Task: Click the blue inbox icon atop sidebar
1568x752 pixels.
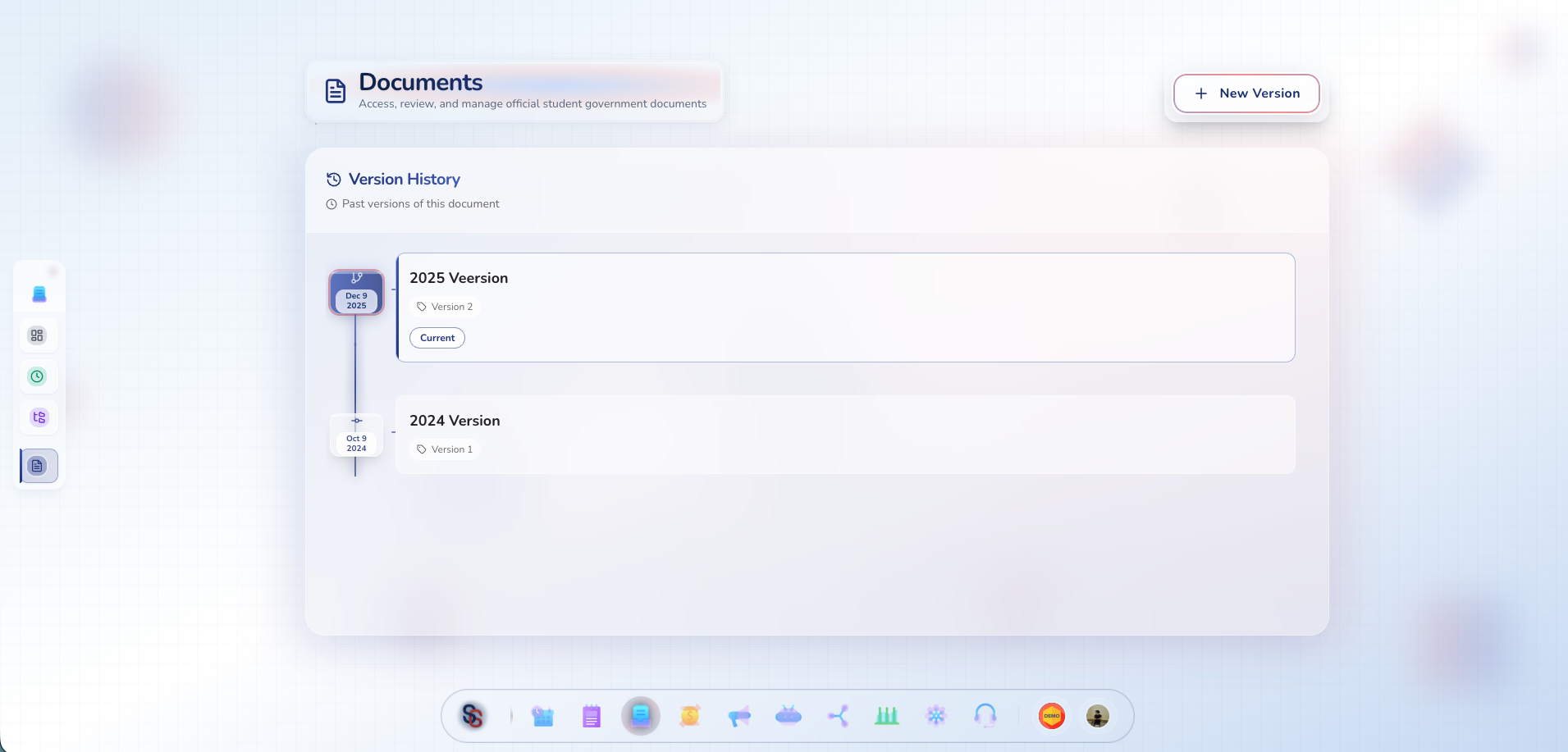Action: click(x=39, y=294)
